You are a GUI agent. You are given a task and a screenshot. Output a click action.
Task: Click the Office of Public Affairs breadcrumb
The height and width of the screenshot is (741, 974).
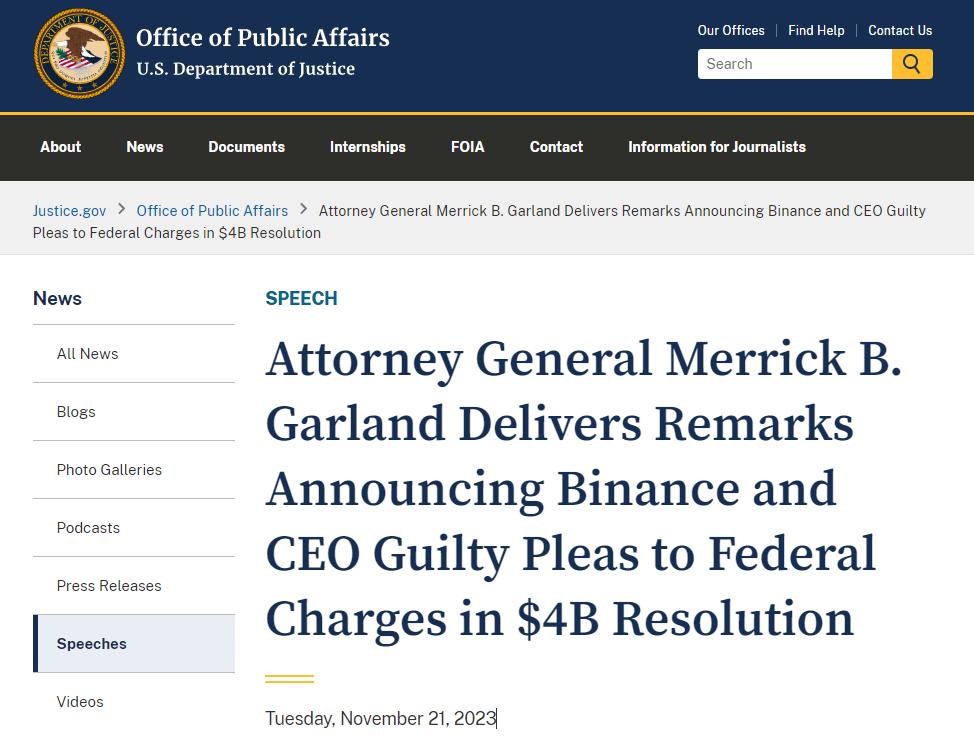click(212, 211)
